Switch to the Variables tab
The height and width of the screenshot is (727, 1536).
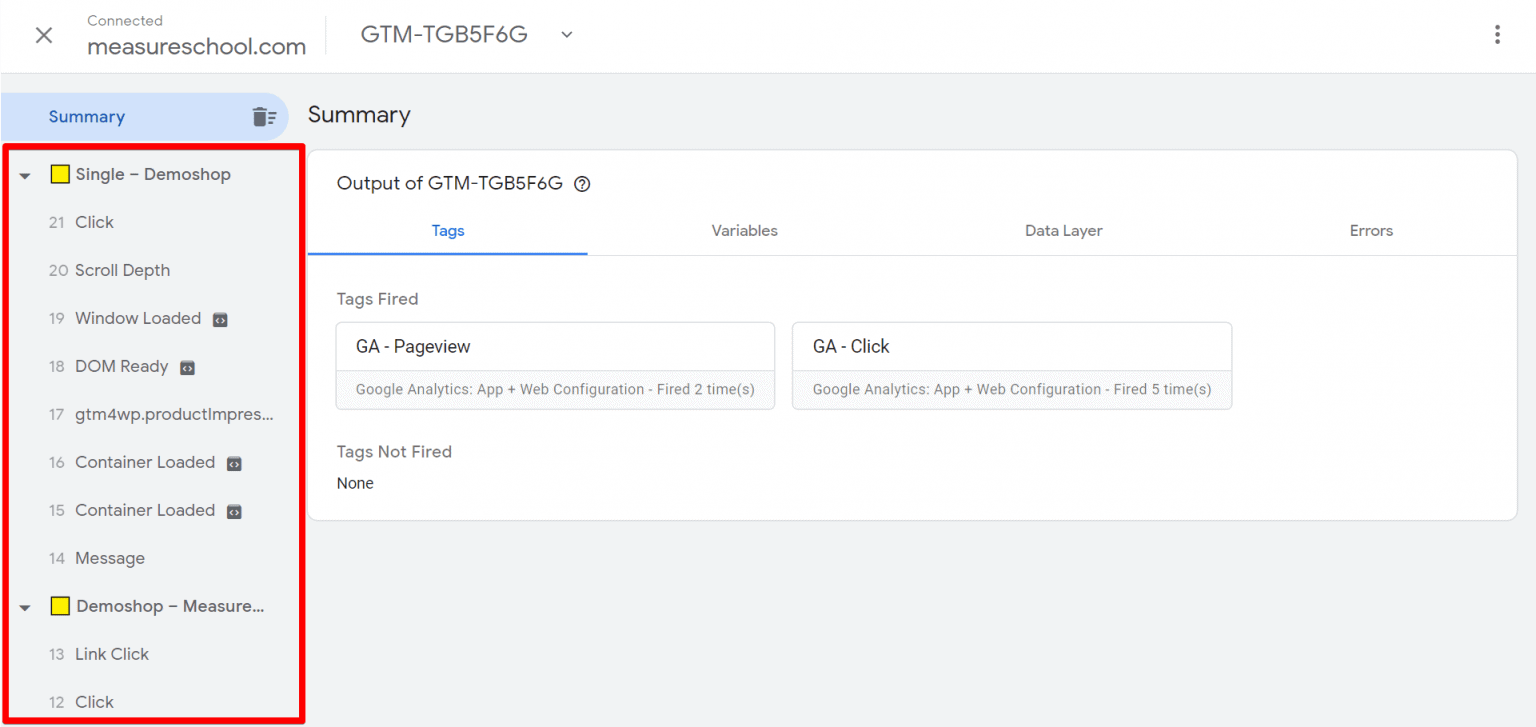(744, 230)
